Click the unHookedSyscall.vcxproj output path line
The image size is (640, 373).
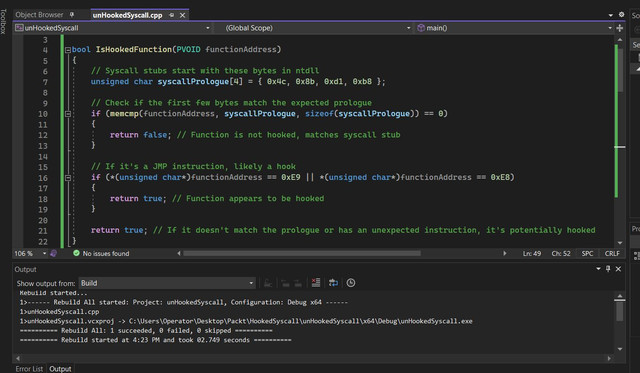point(246,321)
